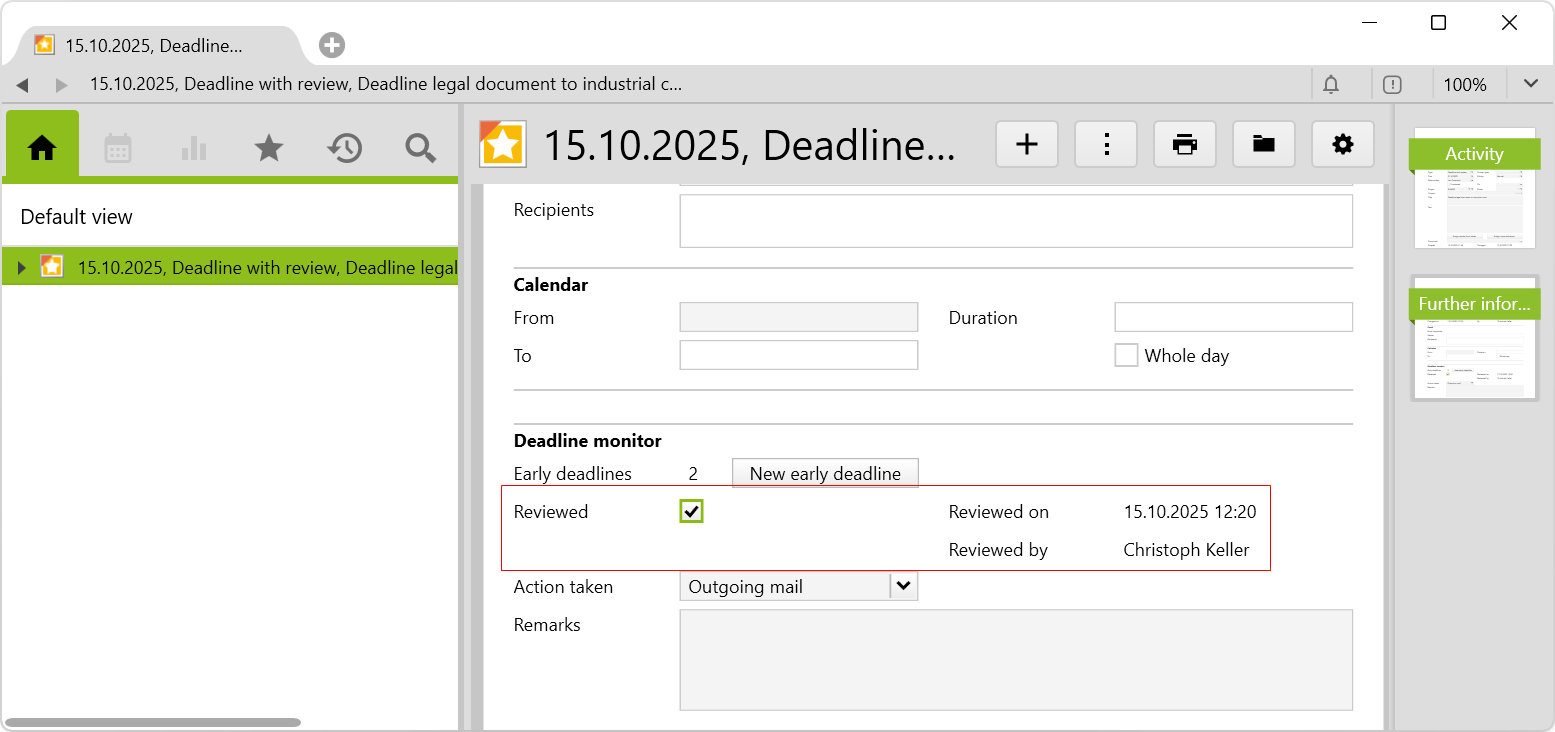Viewport: 1555px width, 732px height.
Task: Click the notification bell icon
Action: pos(1331,85)
